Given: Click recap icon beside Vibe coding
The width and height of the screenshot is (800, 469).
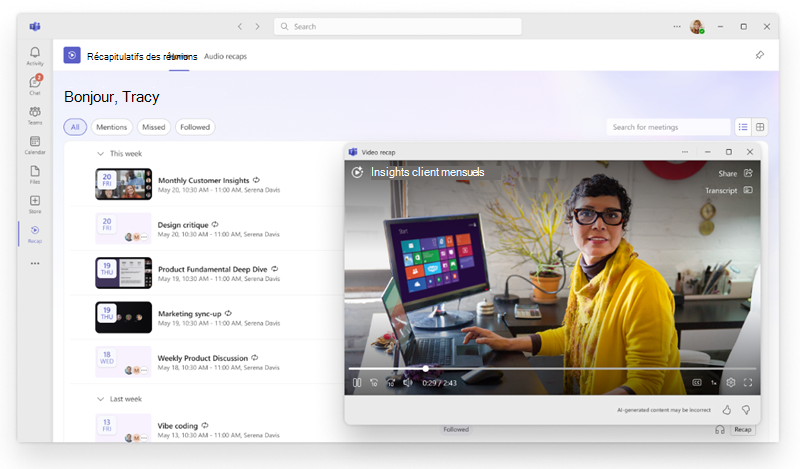Looking at the screenshot, I should click(205, 425).
